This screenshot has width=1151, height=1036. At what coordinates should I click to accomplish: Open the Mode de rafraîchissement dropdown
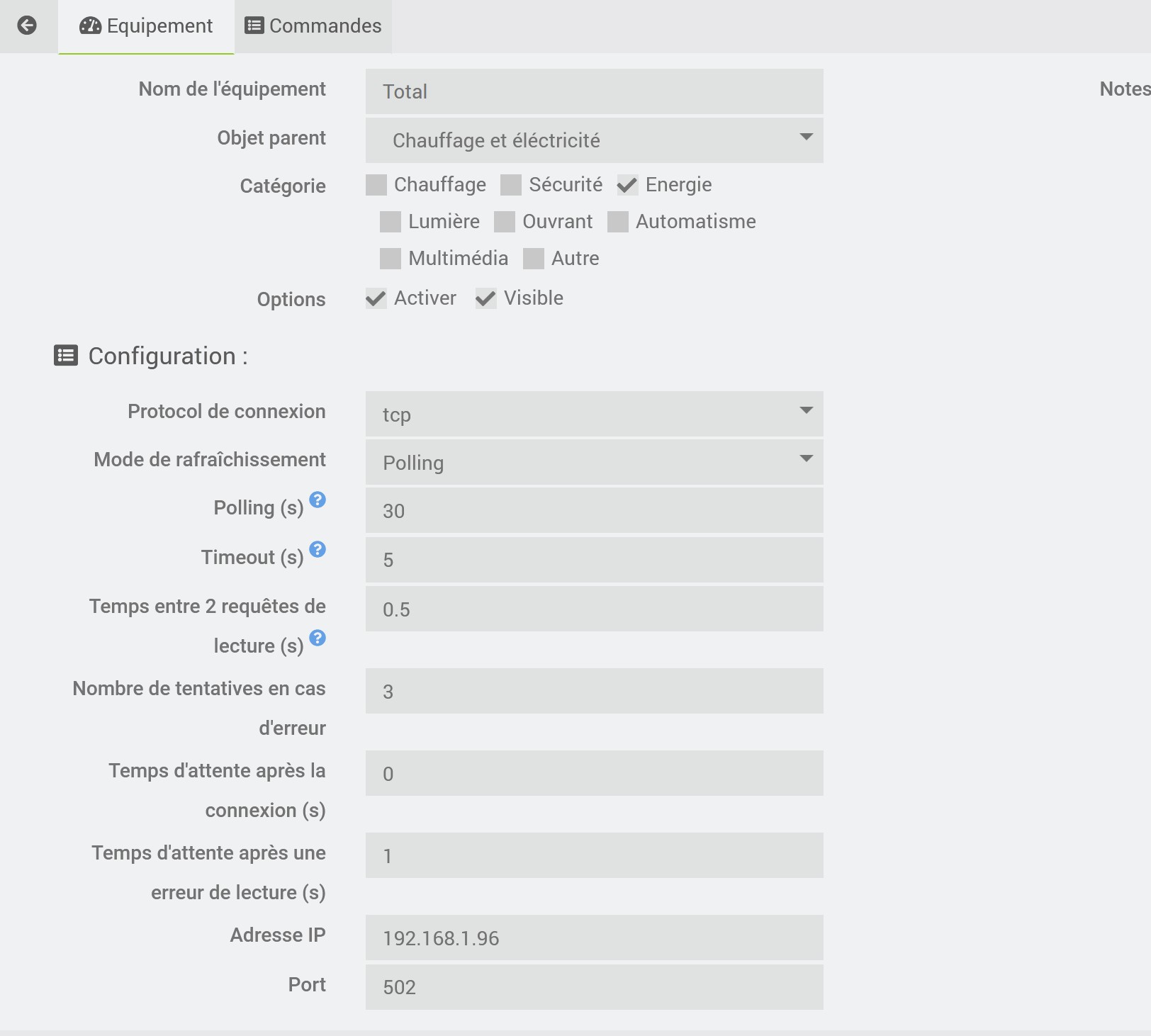tap(594, 462)
